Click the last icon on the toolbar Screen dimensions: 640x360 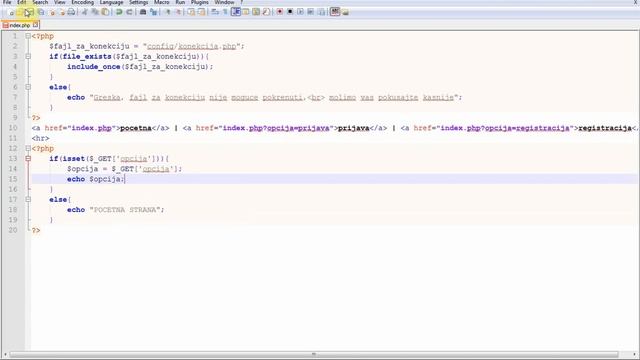(345, 12)
